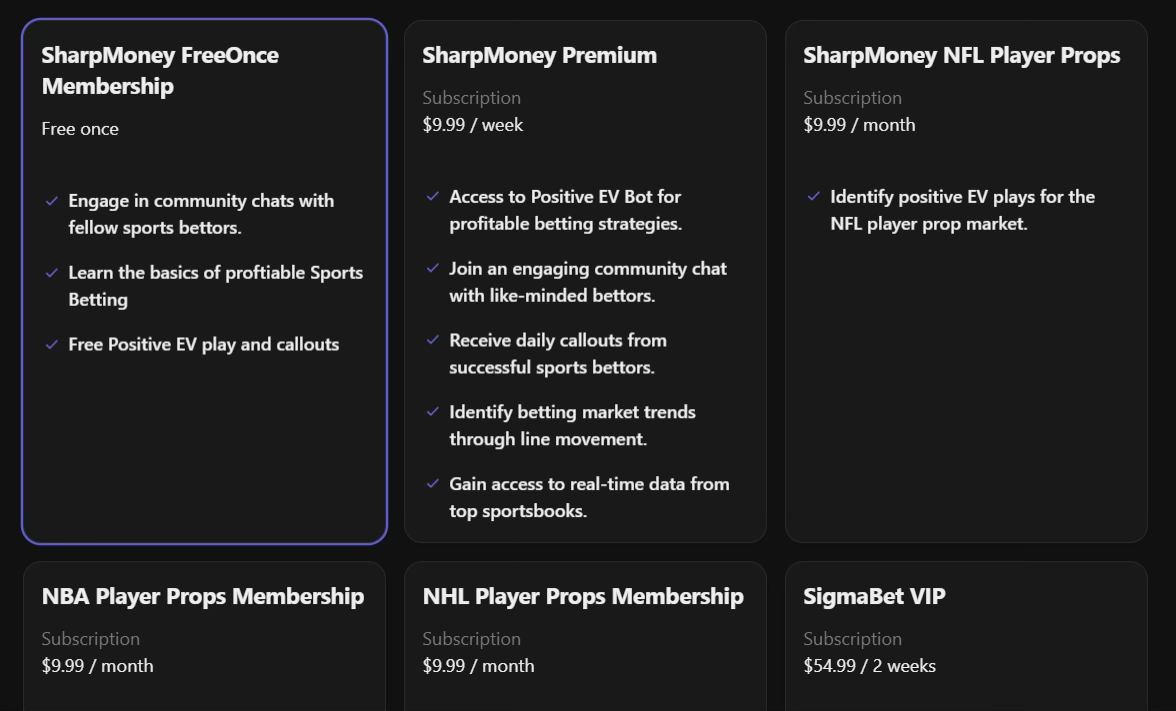
Task: Click "Subscription" label under SigmaBet VIP
Action: coord(853,639)
